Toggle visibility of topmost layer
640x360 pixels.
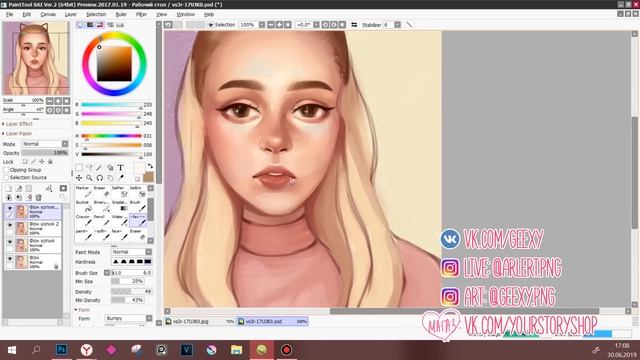pyautogui.click(x=10, y=208)
